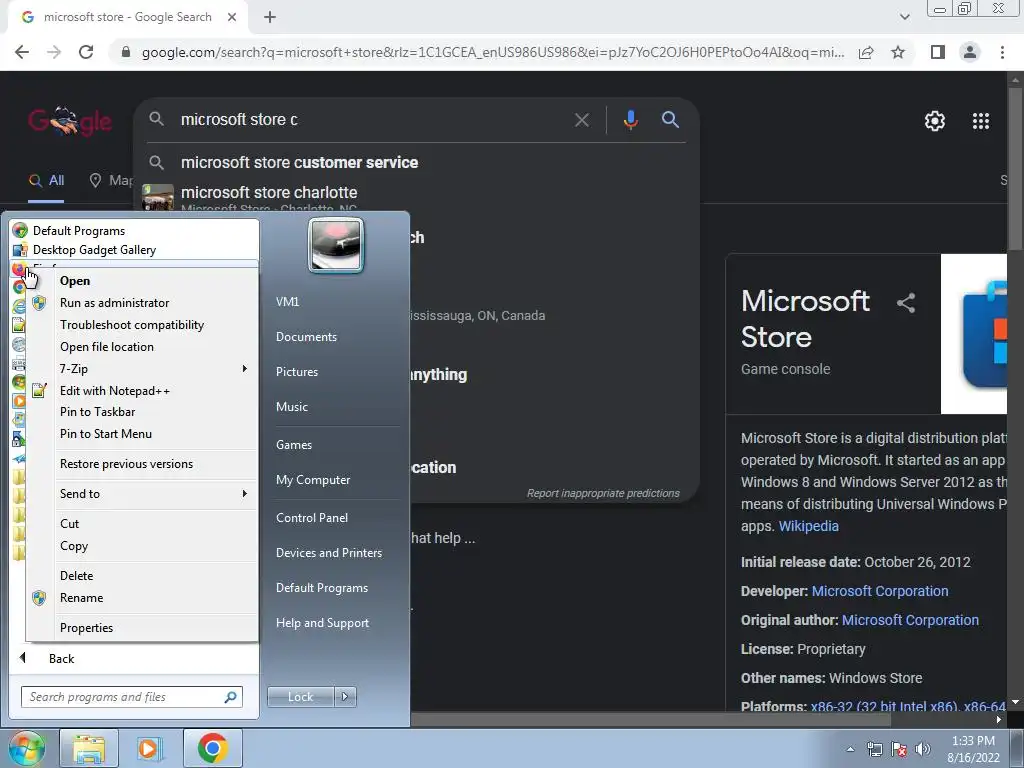
Task: Click the network tray icon
Action: point(874,750)
